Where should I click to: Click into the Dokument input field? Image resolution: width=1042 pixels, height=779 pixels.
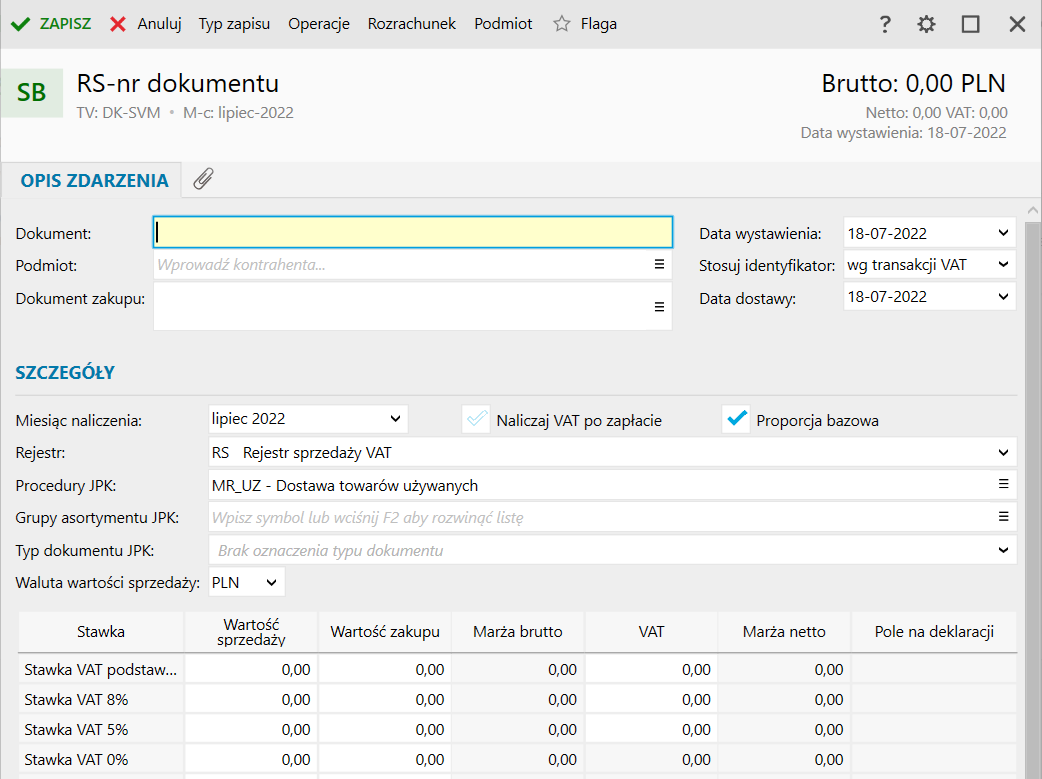pyautogui.click(x=412, y=232)
